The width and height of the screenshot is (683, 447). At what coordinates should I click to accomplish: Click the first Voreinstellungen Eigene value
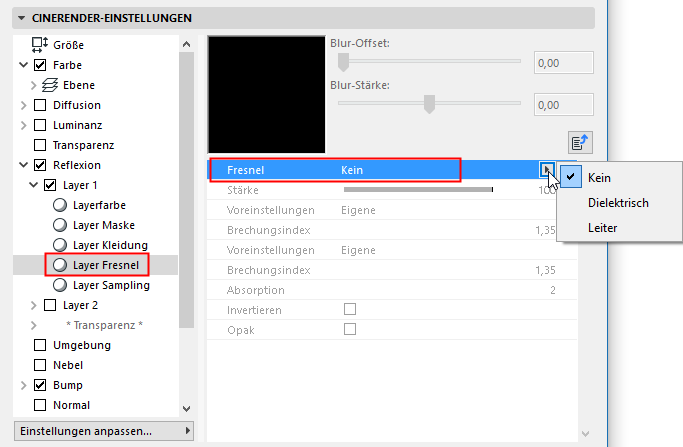pyautogui.click(x=358, y=210)
